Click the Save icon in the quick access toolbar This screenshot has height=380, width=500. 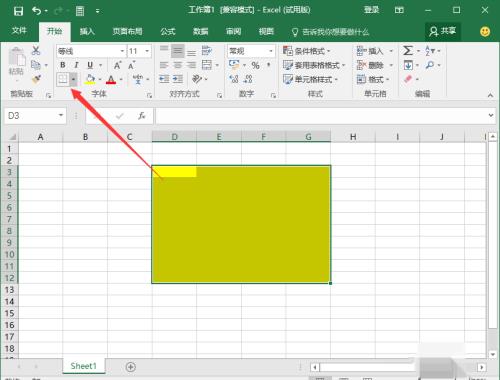18,11
